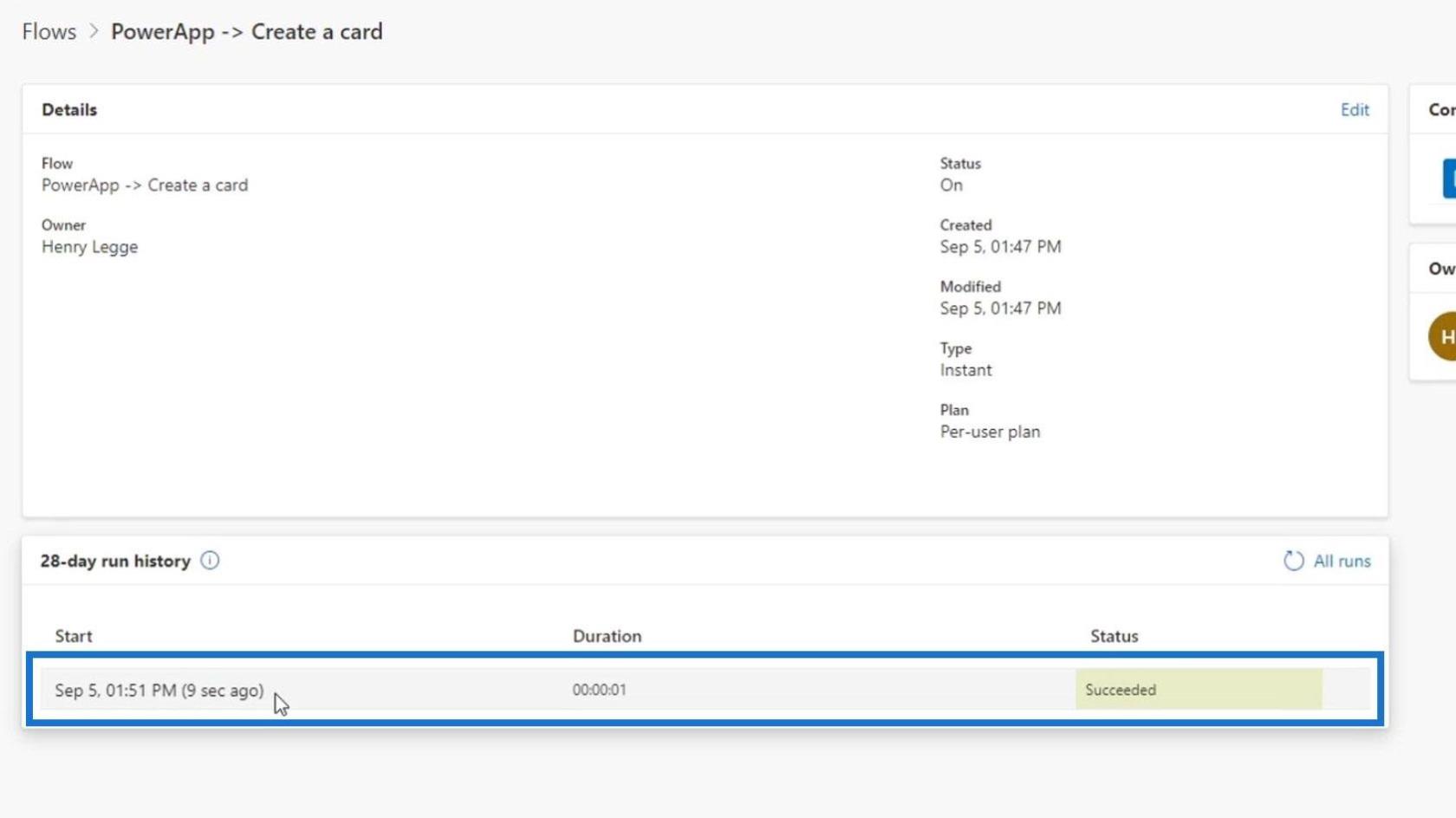Screen dimensions: 1456x818
Task: Select the owner name Henry Legge
Action: click(x=89, y=247)
